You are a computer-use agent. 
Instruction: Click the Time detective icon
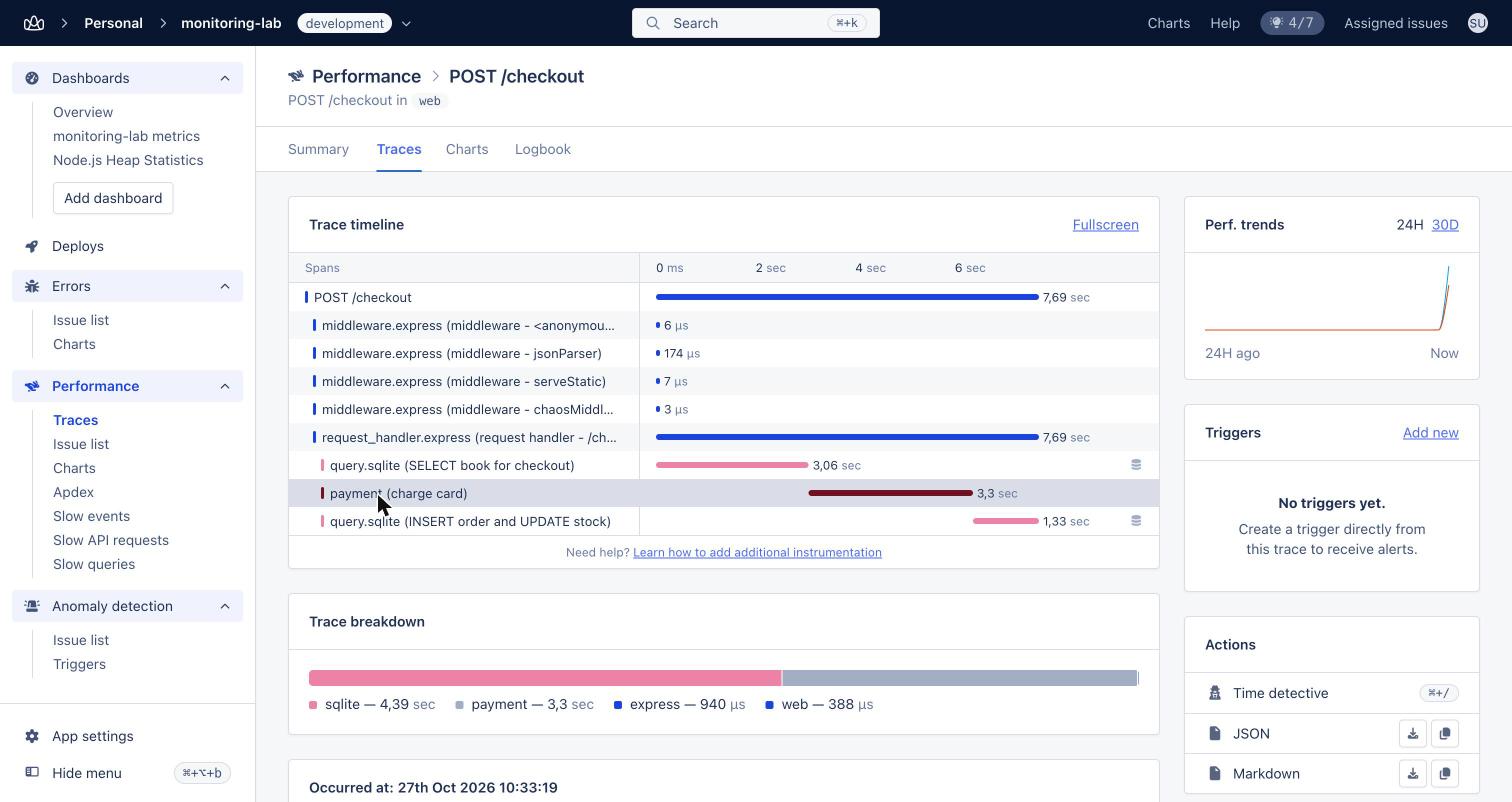click(1215, 693)
